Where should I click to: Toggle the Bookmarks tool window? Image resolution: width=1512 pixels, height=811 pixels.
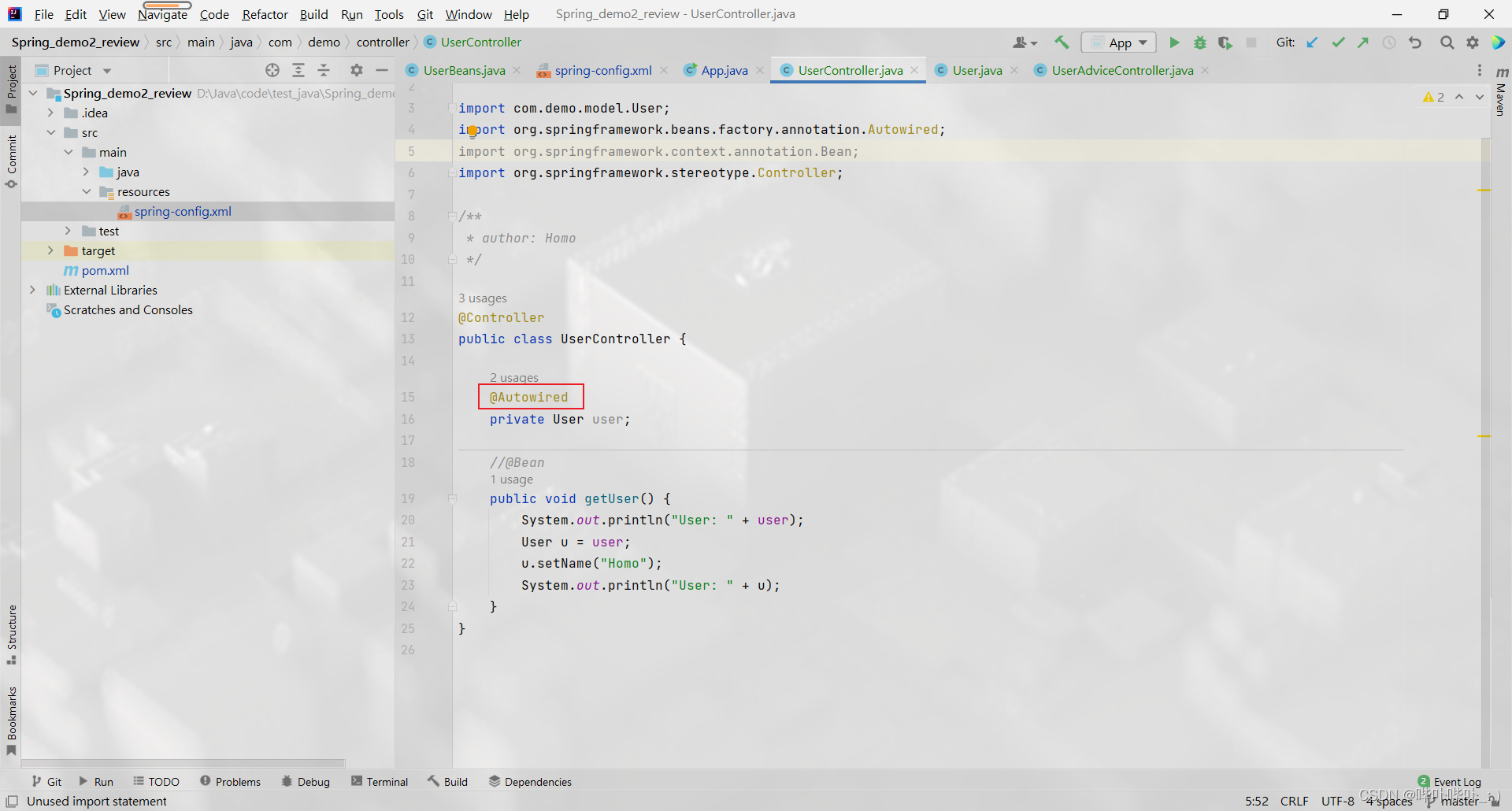point(11,720)
